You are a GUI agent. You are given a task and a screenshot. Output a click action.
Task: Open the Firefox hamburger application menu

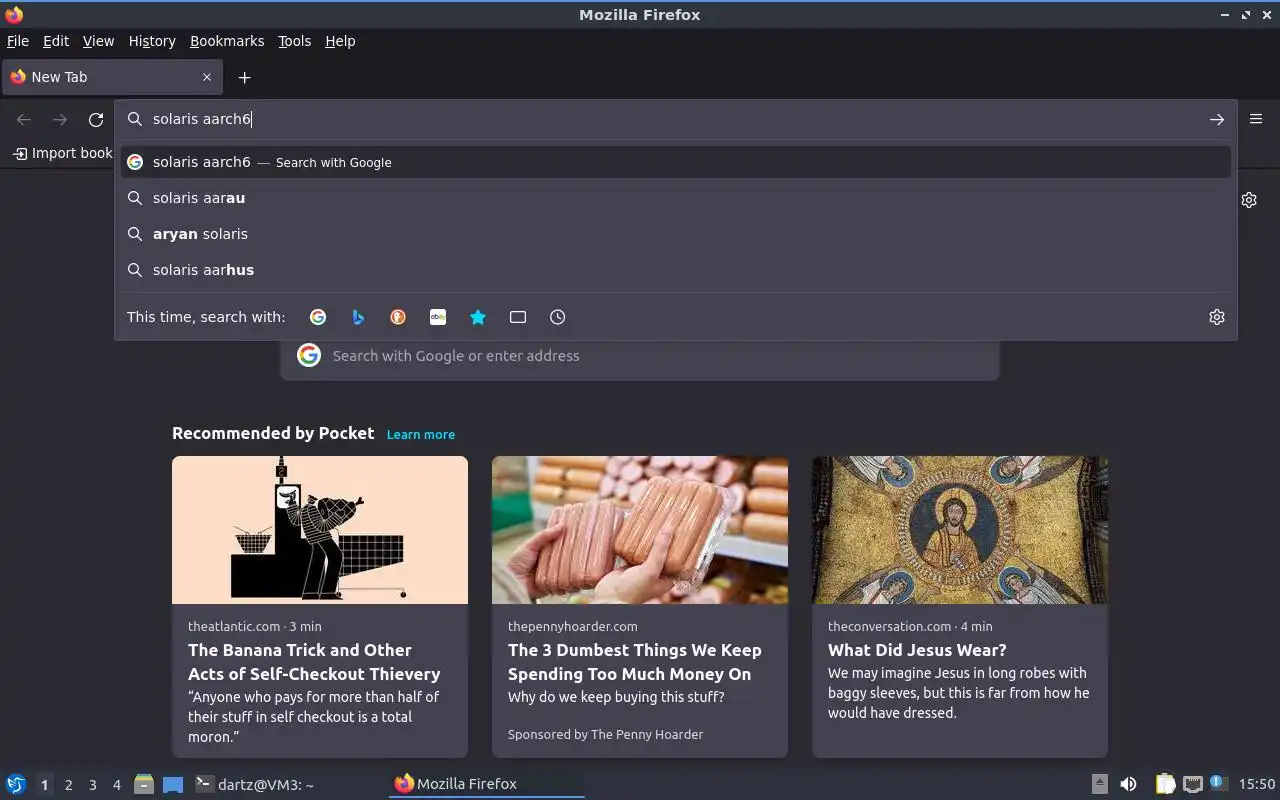click(x=1256, y=119)
